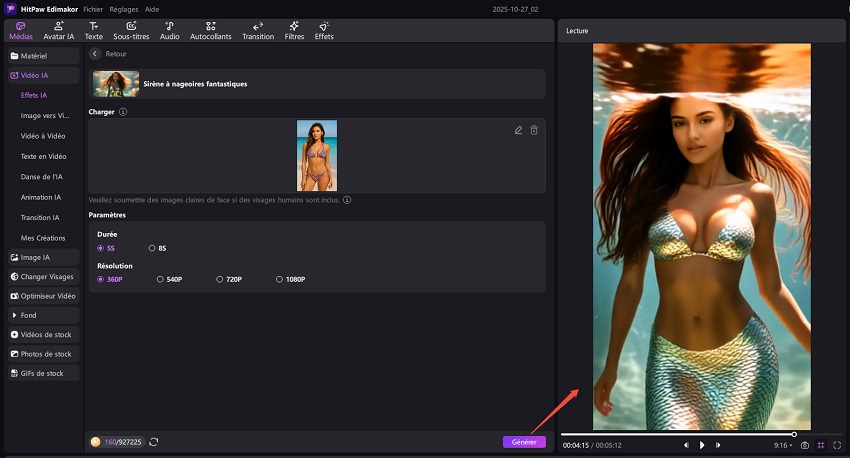The width and height of the screenshot is (850, 458).
Task: Enter fullscreen preview mode
Action: click(837, 445)
